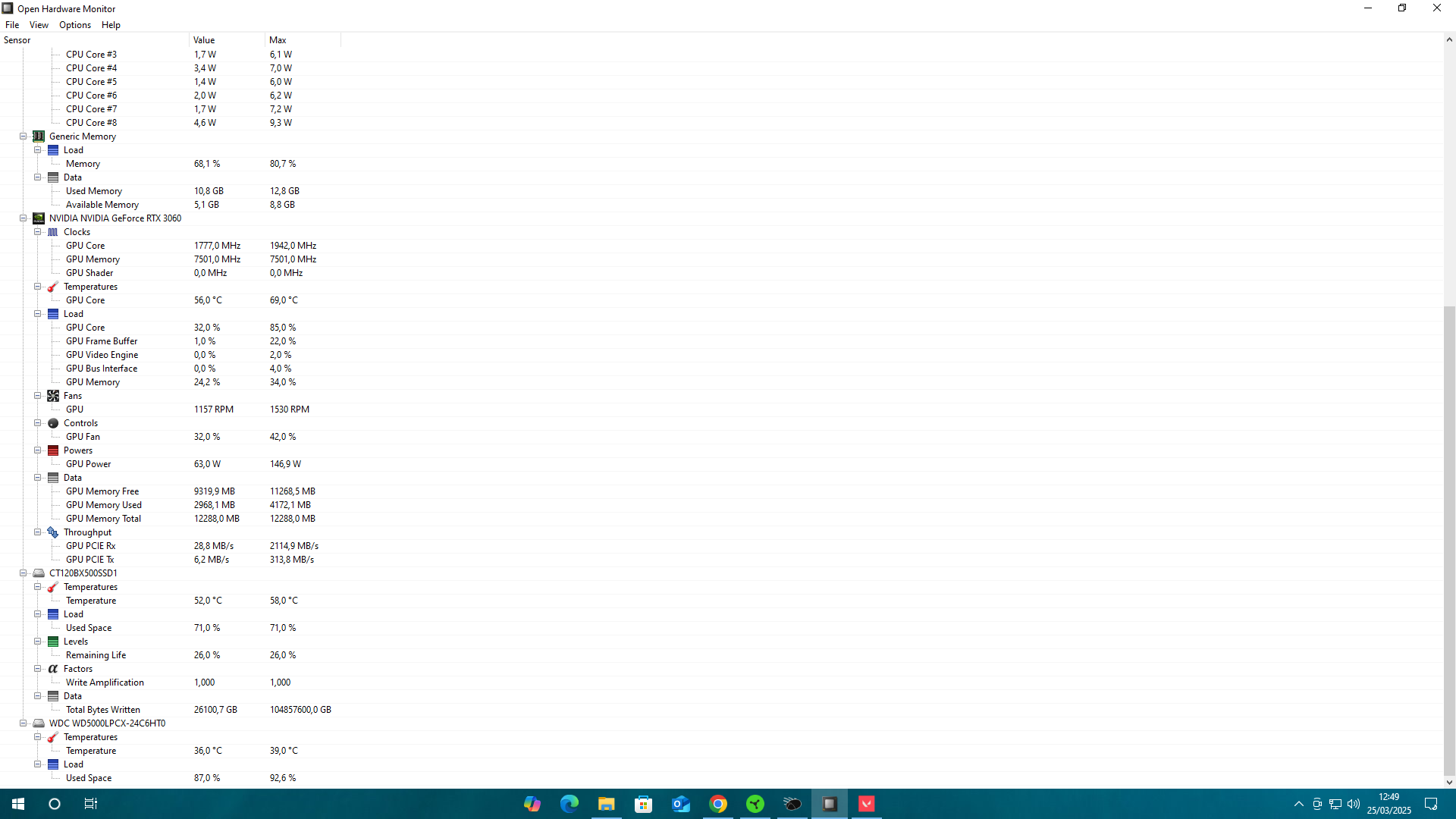Click the WDC WD5000LPCX drive icon
1456x819 pixels.
click(x=39, y=723)
